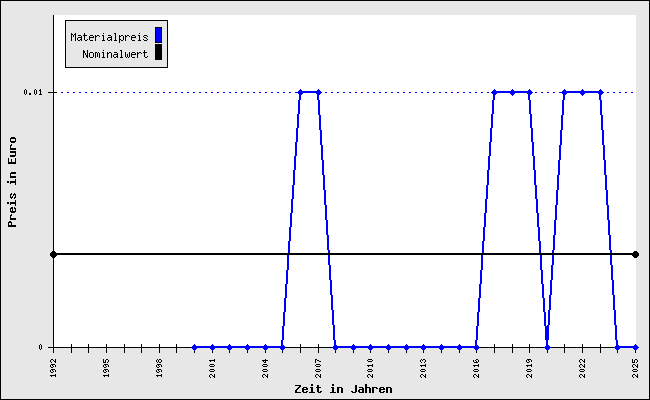Pick the blue 2005 zero-value data point
This screenshot has height=400, width=650.
[282, 347]
